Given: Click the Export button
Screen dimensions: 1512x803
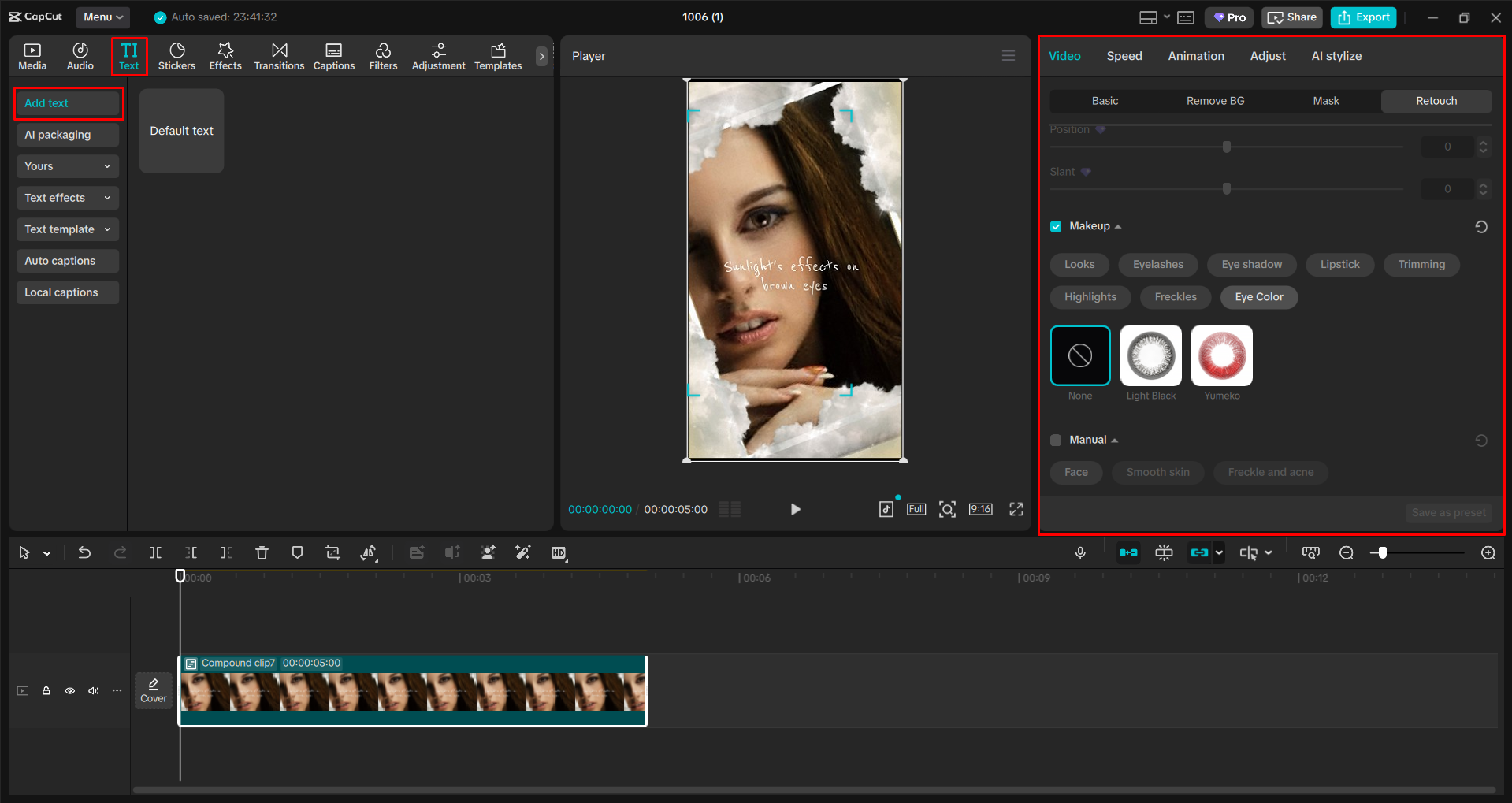Looking at the screenshot, I should pos(1362,17).
